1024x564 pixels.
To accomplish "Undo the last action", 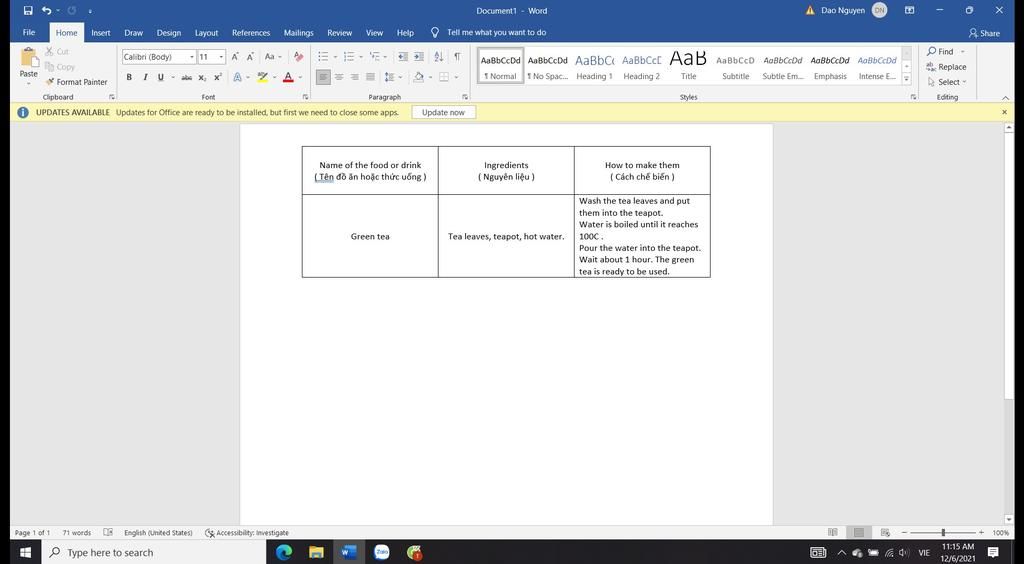I will tap(46, 10).
